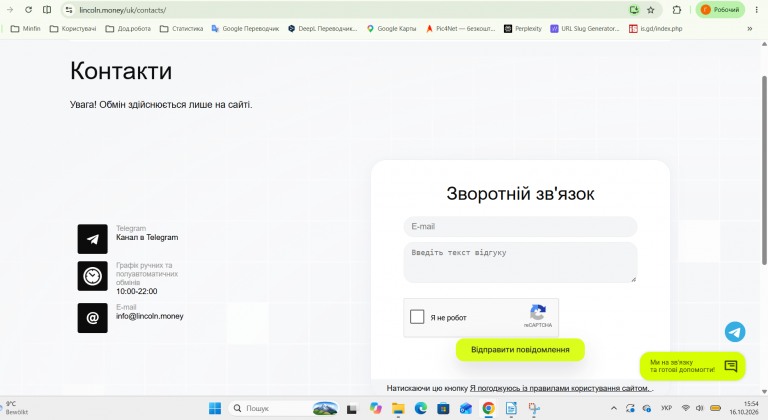Click the browser address bar URL
This screenshot has width=768, height=420.
[122, 10]
